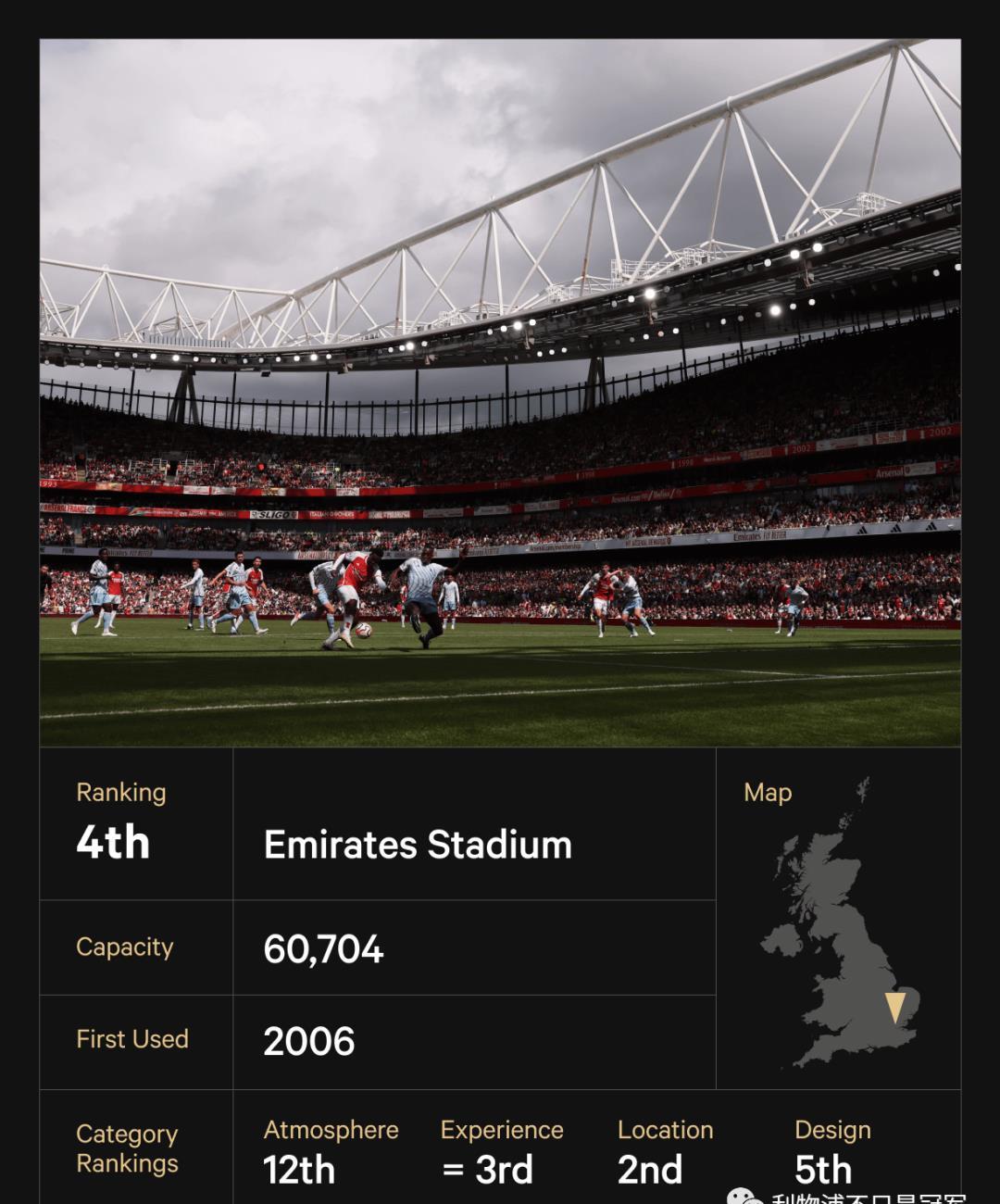Image resolution: width=1000 pixels, height=1204 pixels.
Task: Select the 4th ranking value
Action: tap(113, 842)
